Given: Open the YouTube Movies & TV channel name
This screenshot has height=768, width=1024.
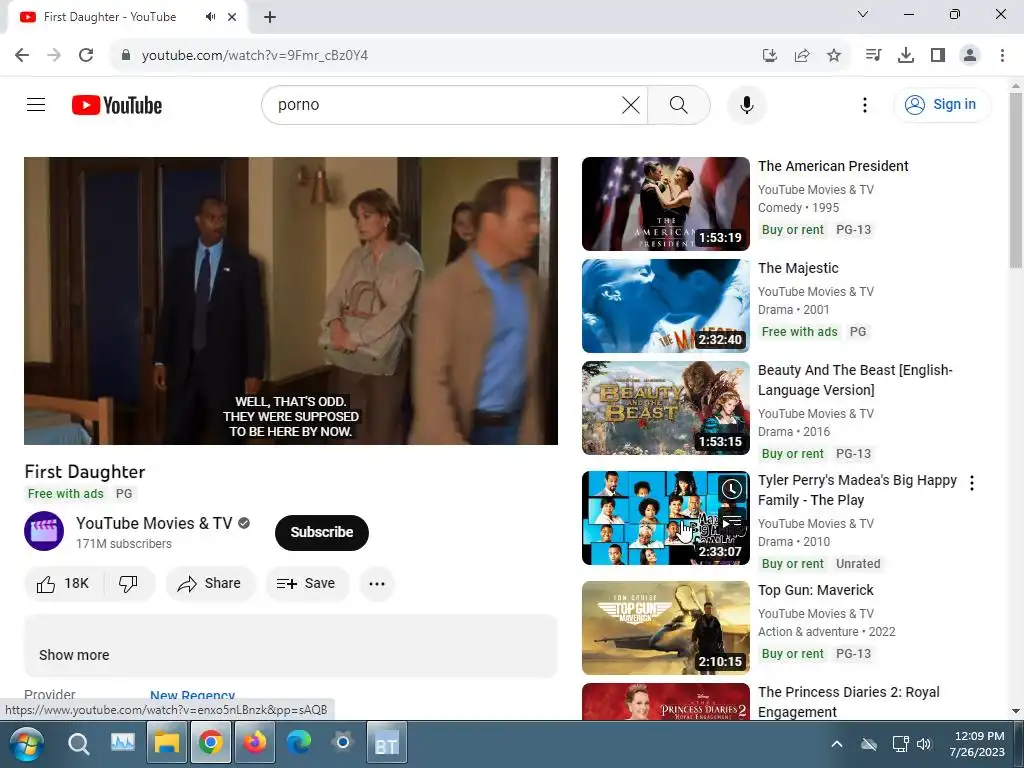Looking at the screenshot, I should point(154,523).
